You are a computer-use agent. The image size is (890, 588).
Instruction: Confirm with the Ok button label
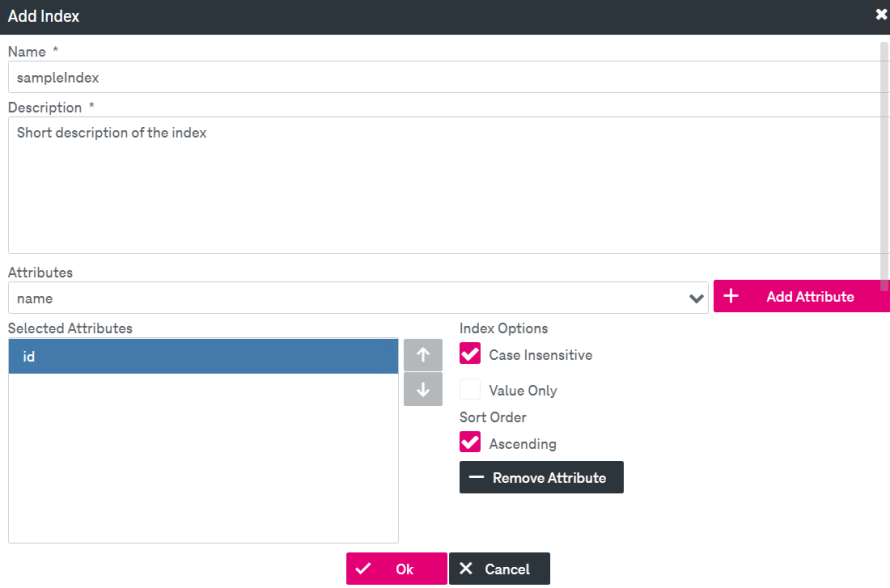[x=404, y=569]
